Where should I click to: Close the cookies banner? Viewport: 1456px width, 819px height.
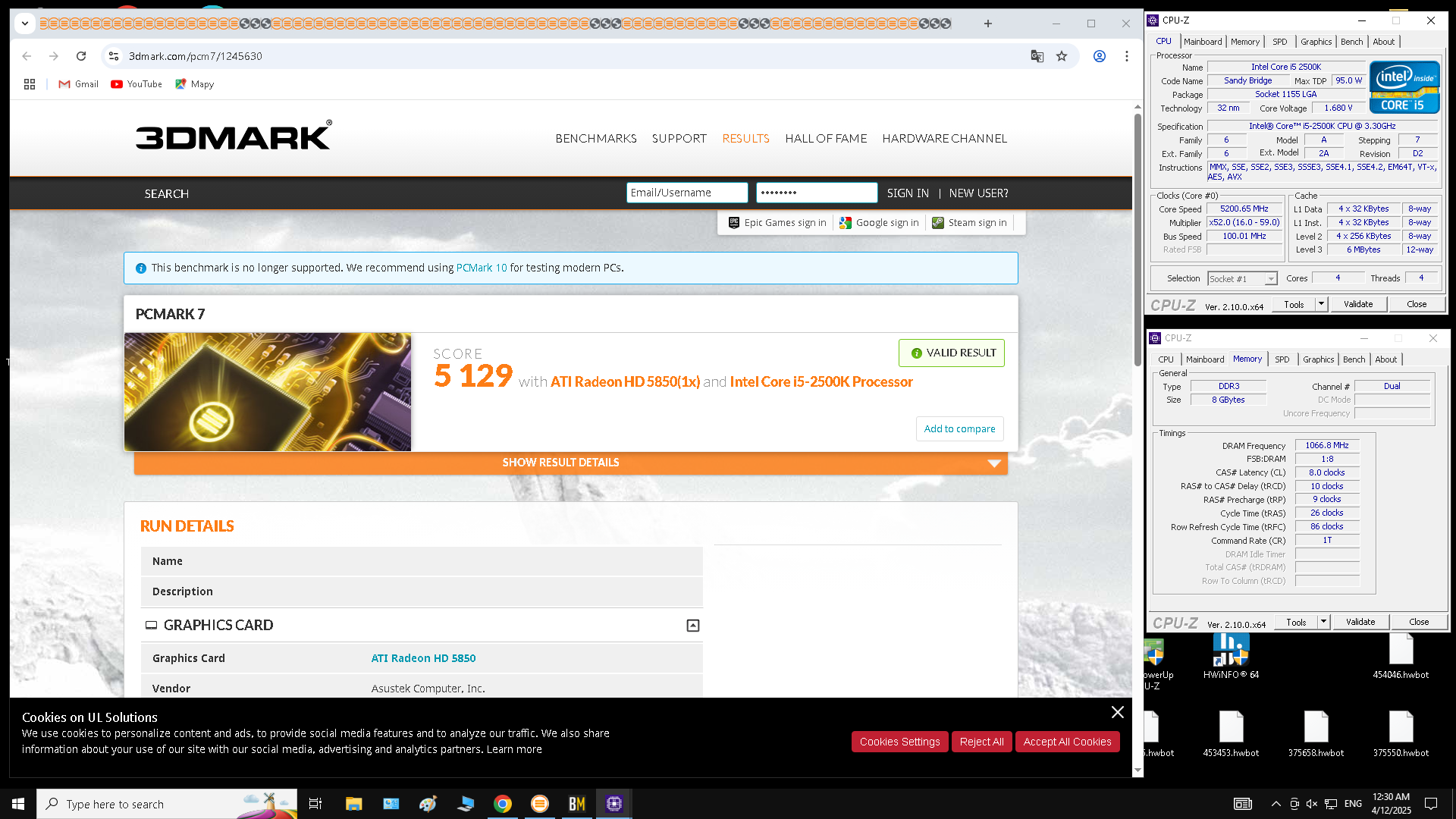pyautogui.click(x=1118, y=712)
